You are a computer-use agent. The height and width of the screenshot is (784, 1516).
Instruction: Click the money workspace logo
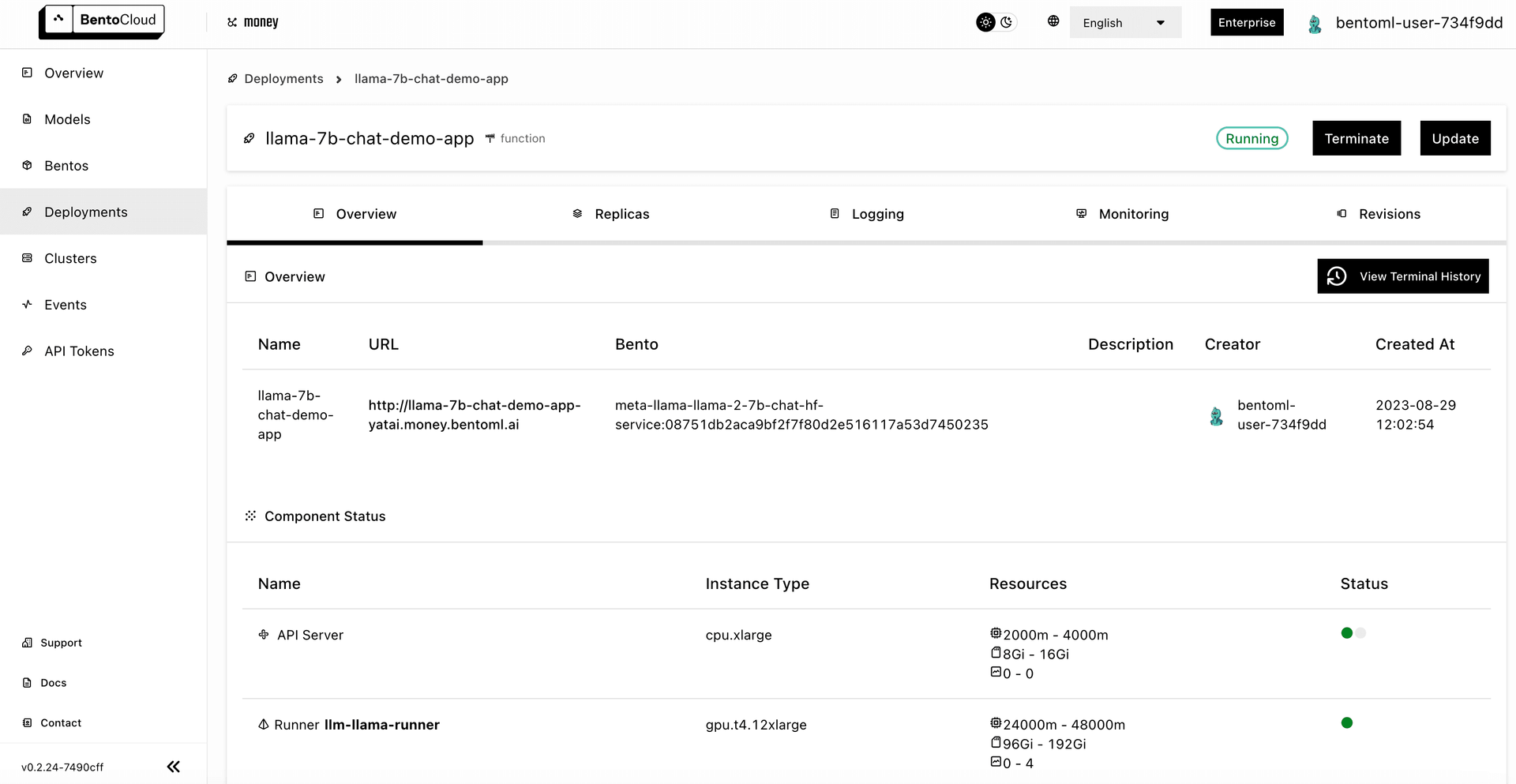[x=252, y=21]
